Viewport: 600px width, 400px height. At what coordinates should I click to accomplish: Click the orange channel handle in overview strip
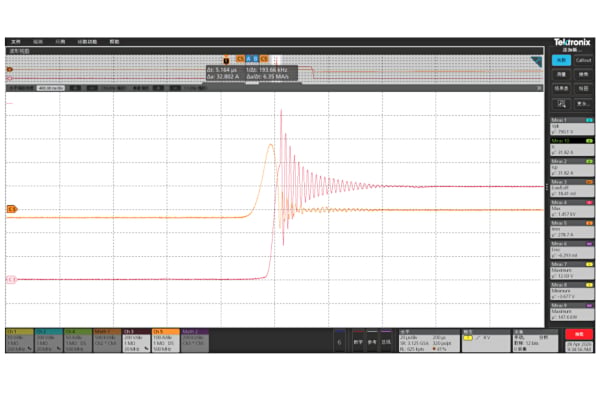pos(10,69)
